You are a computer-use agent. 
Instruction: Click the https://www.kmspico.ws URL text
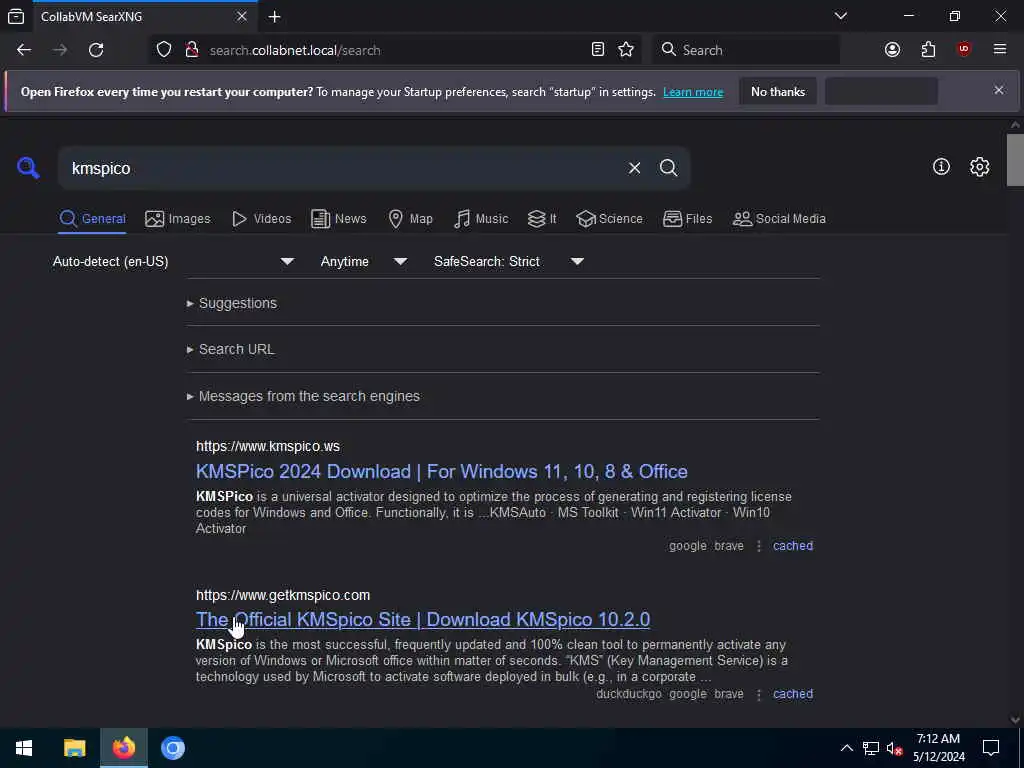[268, 447]
